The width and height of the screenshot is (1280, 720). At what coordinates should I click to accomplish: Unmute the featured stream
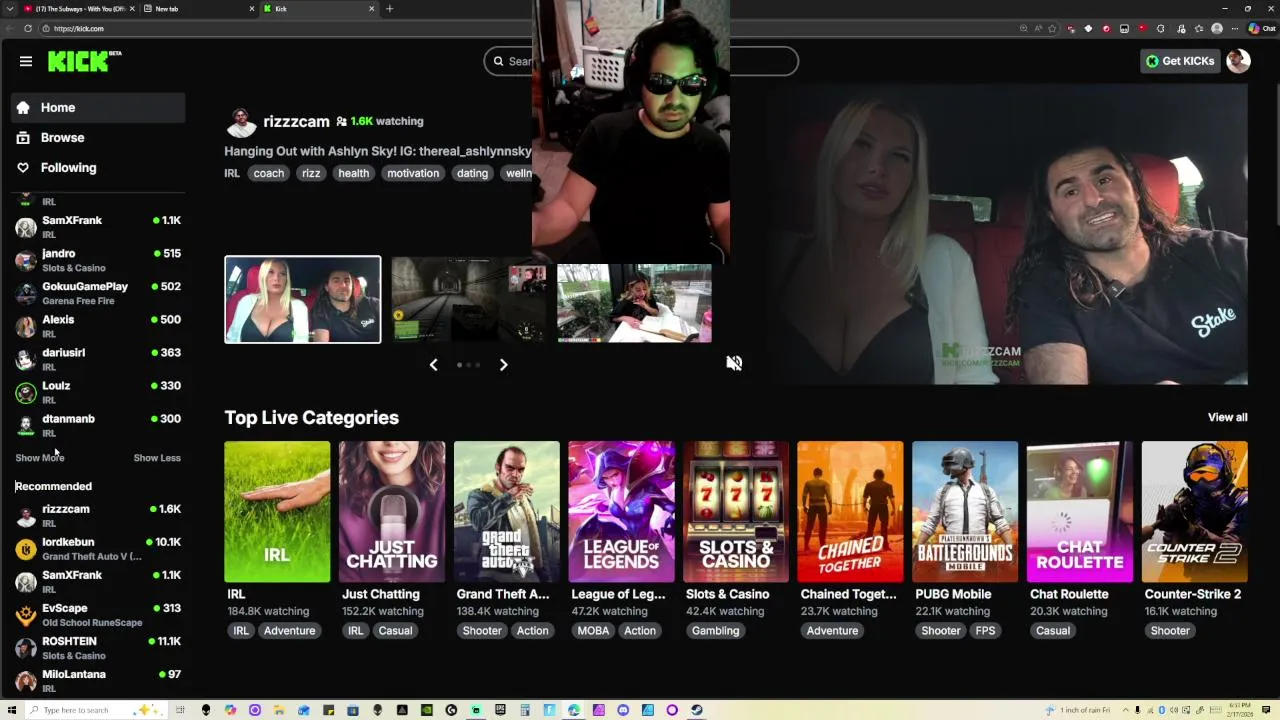[x=734, y=363]
